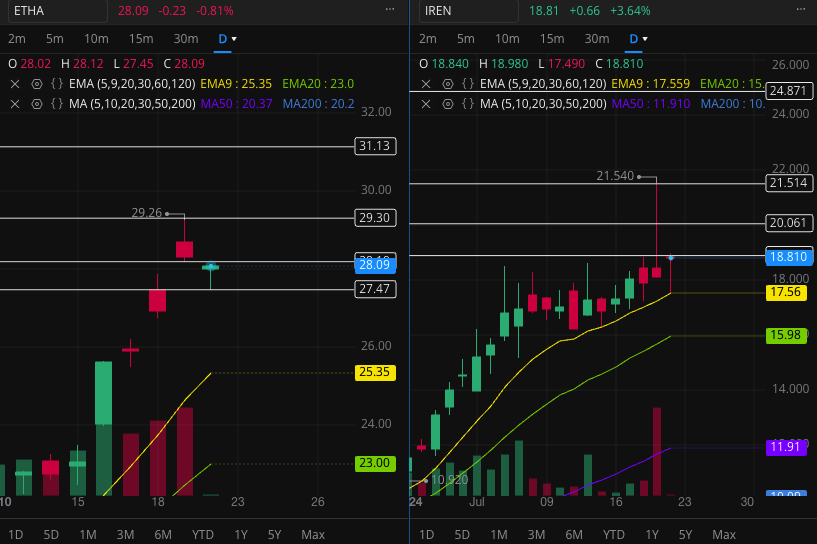The image size is (817, 544).
Task: Select 10m interval on ETHA chart
Action: pyautogui.click(x=96, y=39)
